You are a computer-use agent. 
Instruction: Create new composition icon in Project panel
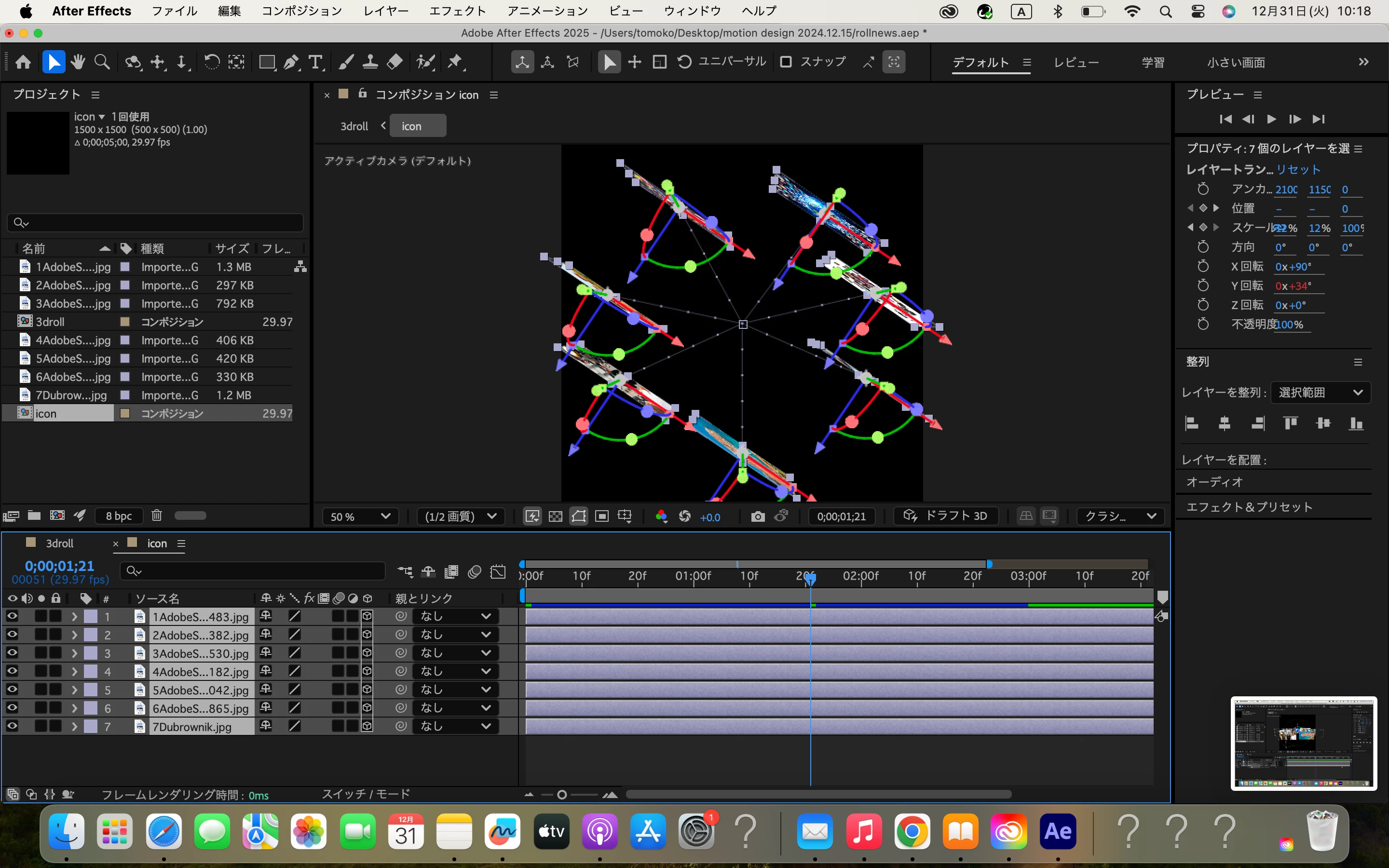click(x=57, y=515)
